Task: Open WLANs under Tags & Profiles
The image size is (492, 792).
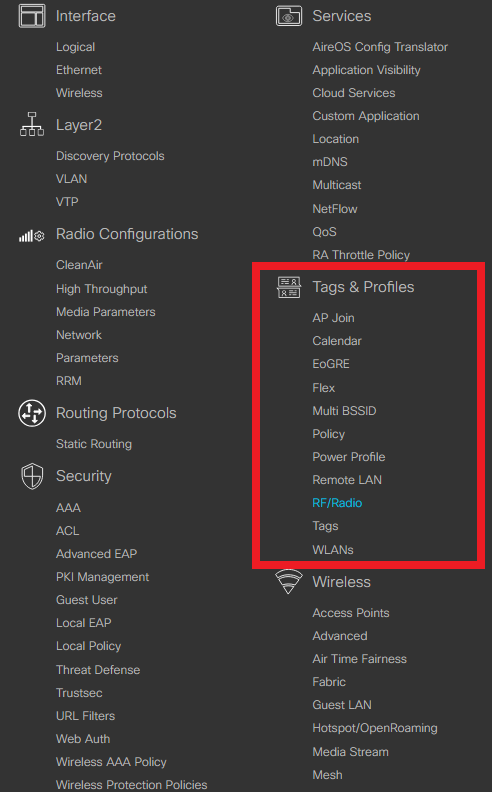Action: tap(333, 550)
